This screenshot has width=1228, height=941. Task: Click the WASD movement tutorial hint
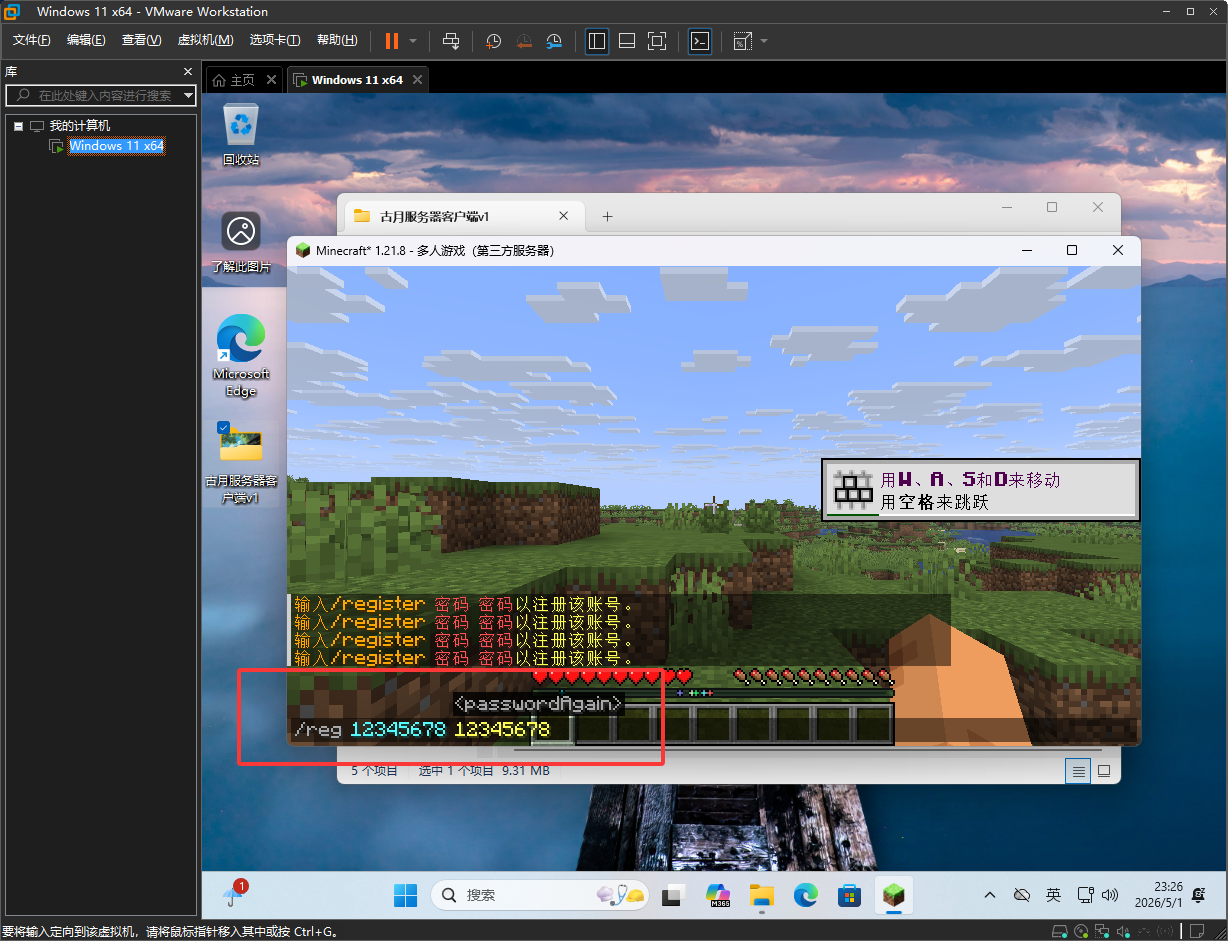[x=981, y=490]
